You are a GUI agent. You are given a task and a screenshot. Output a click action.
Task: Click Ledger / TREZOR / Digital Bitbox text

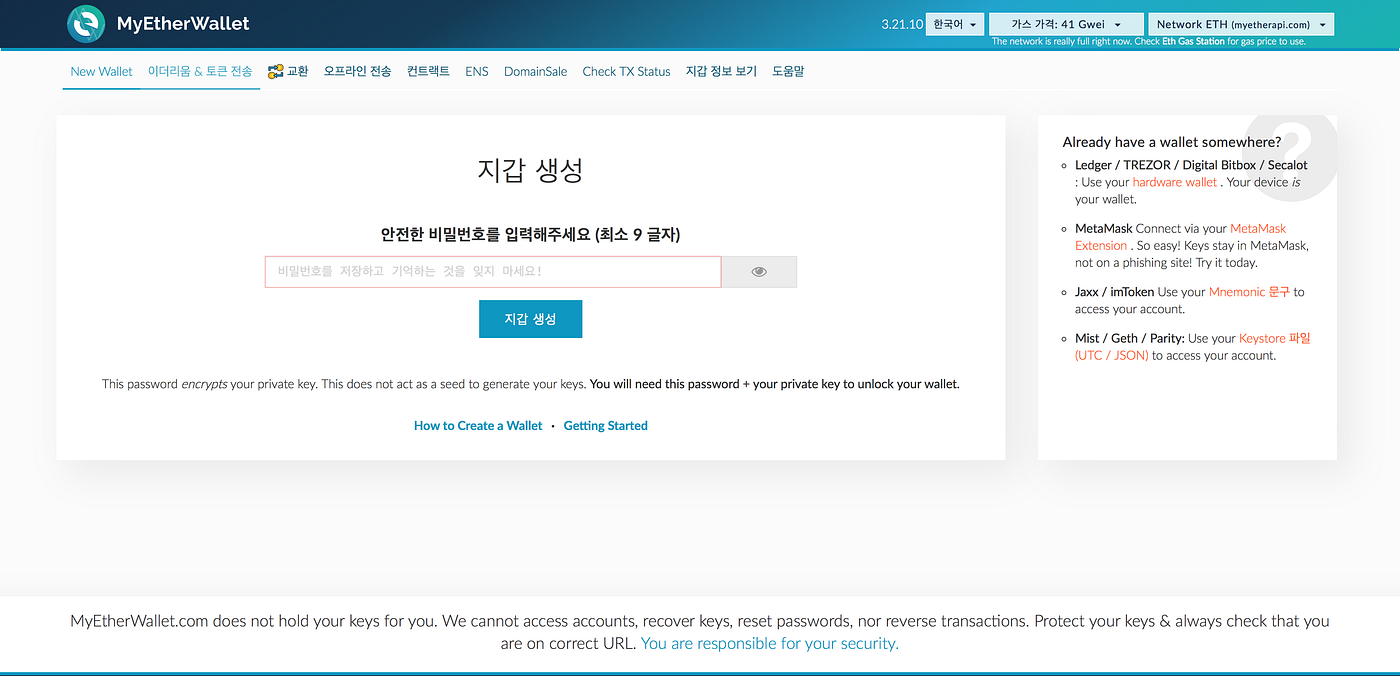(1191, 165)
